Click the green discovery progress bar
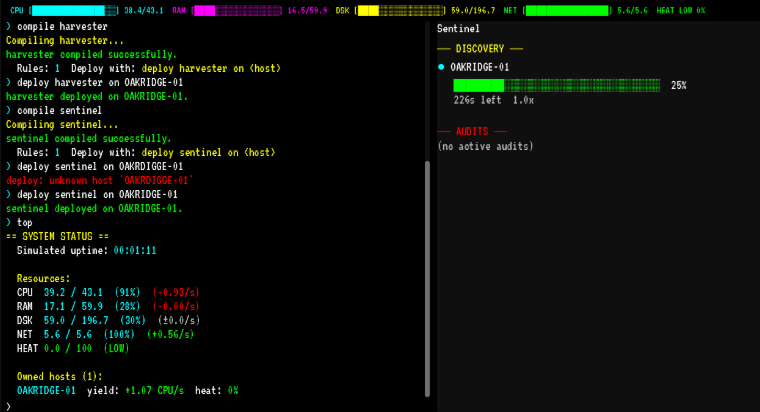 (x=556, y=86)
